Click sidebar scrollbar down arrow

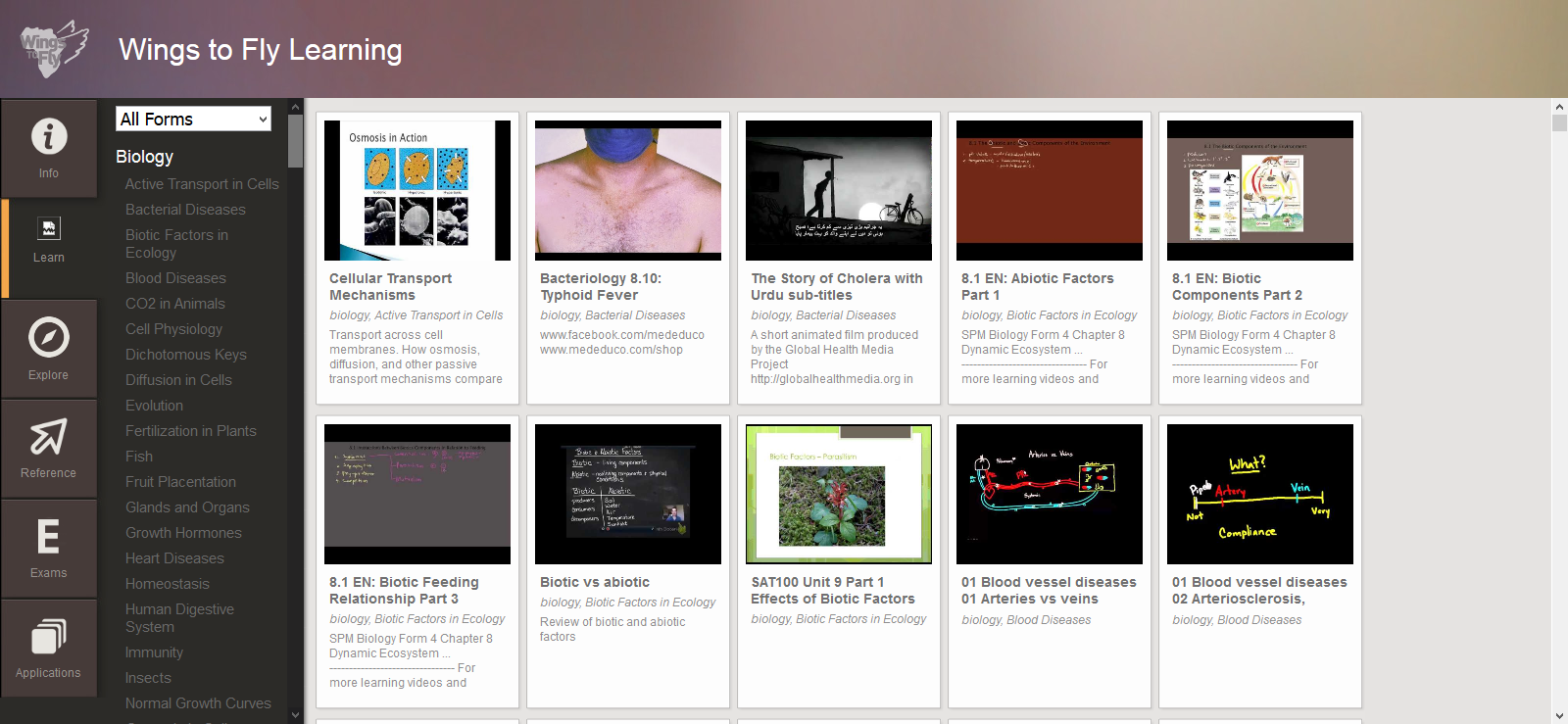[296, 716]
